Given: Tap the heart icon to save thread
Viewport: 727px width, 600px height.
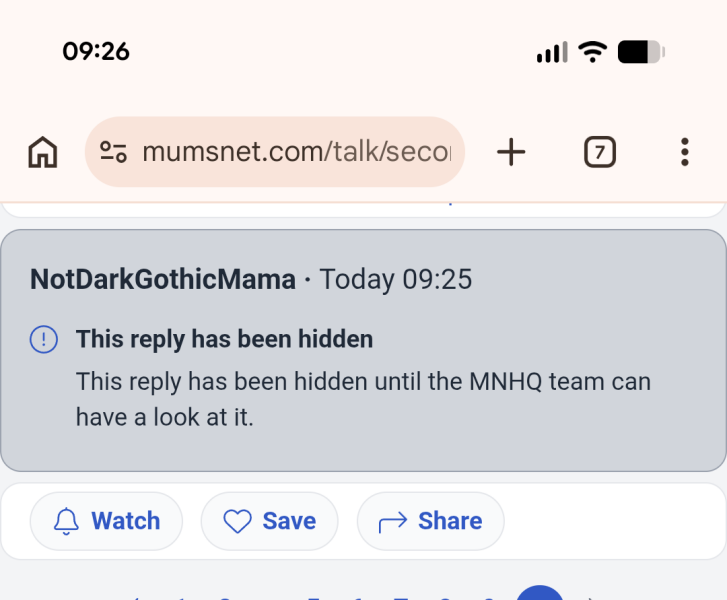Looking at the screenshot, I should [x=237, y=521].
